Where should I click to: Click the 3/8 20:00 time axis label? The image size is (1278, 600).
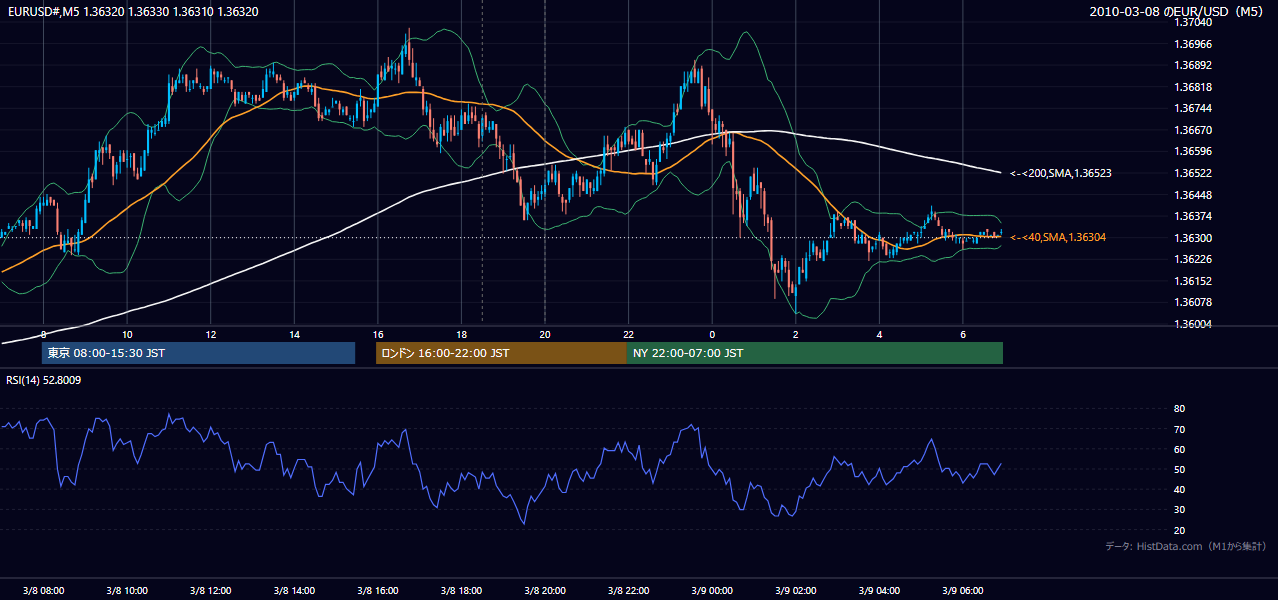tap(545, 590)
